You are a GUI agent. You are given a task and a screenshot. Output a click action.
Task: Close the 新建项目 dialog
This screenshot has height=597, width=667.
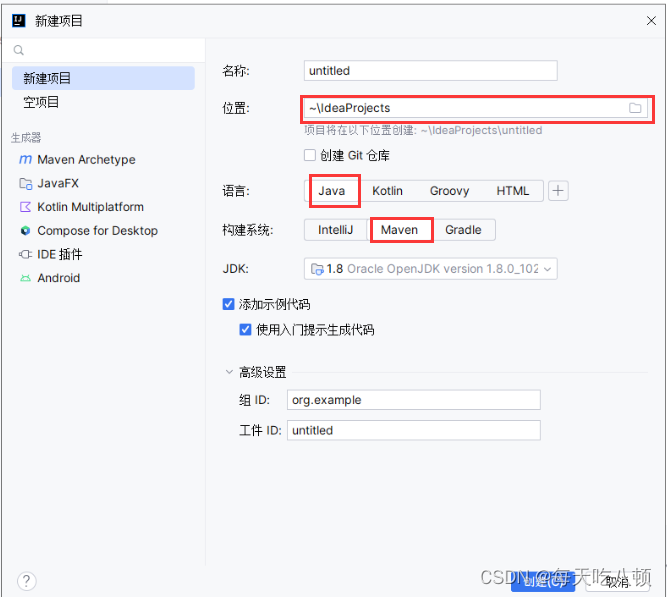651,20
